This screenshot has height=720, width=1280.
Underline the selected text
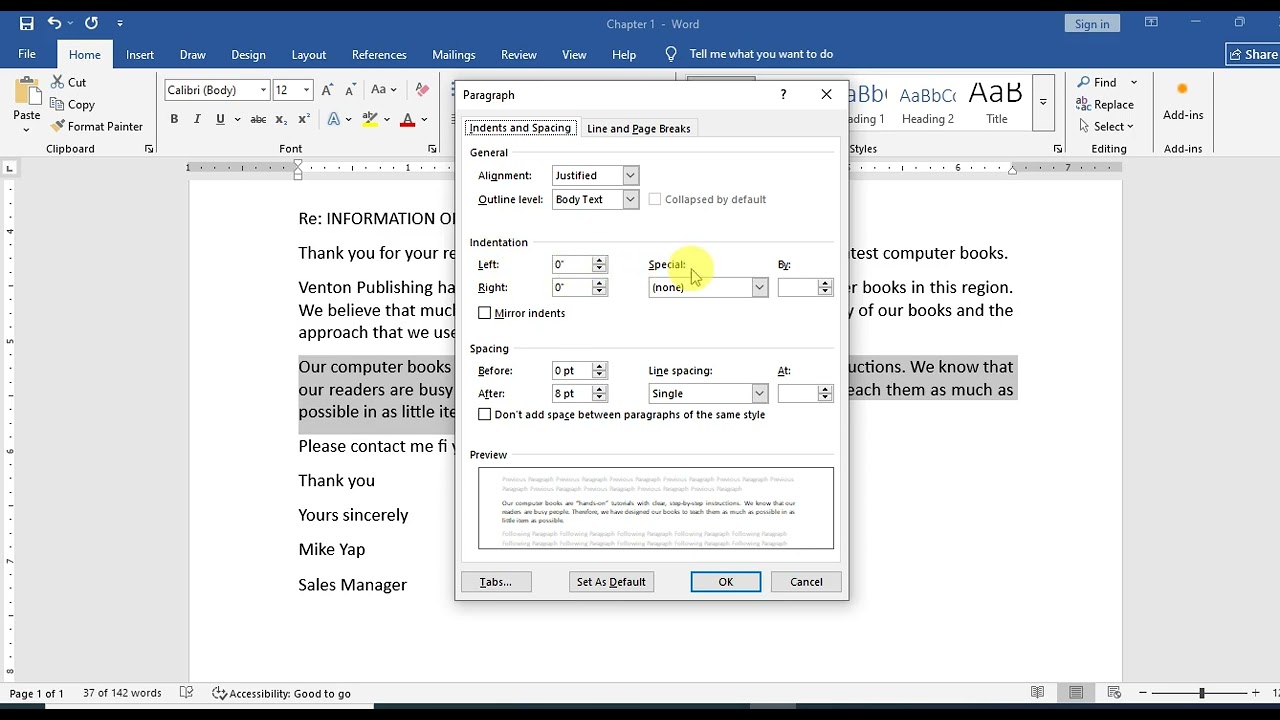220,119
